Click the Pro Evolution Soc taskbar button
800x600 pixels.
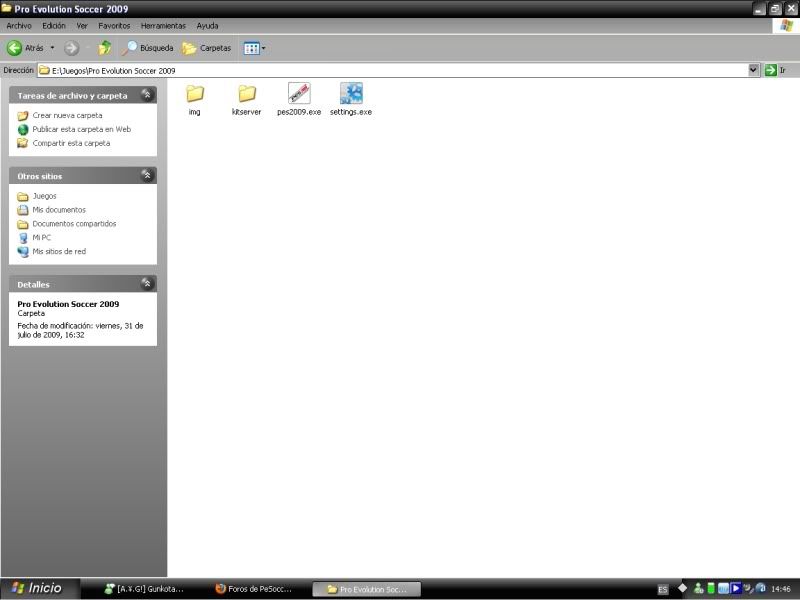[x=366, y=589]
